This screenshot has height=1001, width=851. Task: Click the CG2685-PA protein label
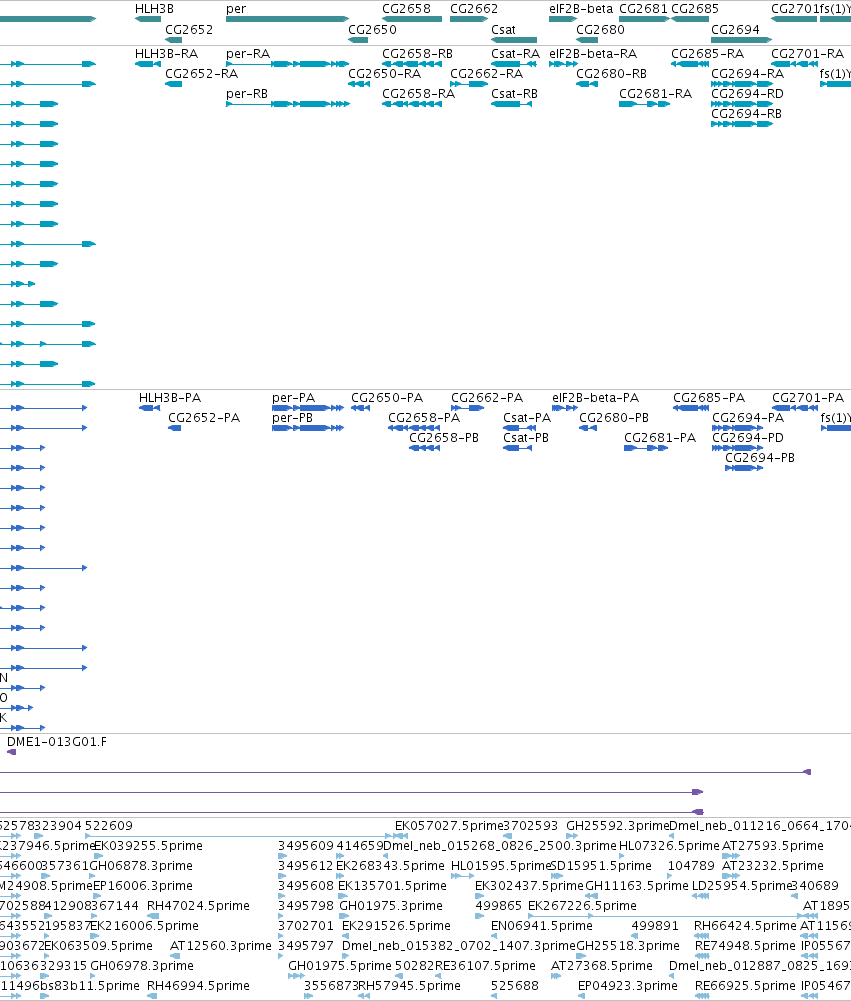(x=709, y=398)
